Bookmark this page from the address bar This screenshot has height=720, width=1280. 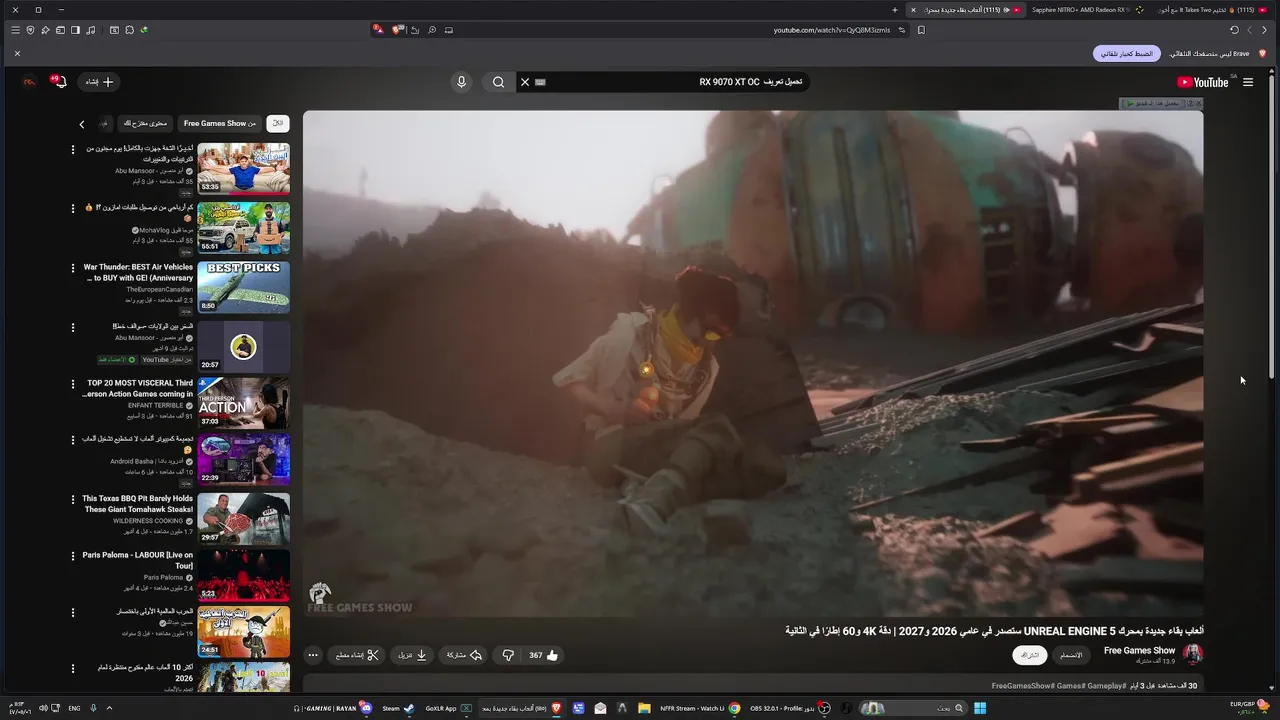pos(921,30)
